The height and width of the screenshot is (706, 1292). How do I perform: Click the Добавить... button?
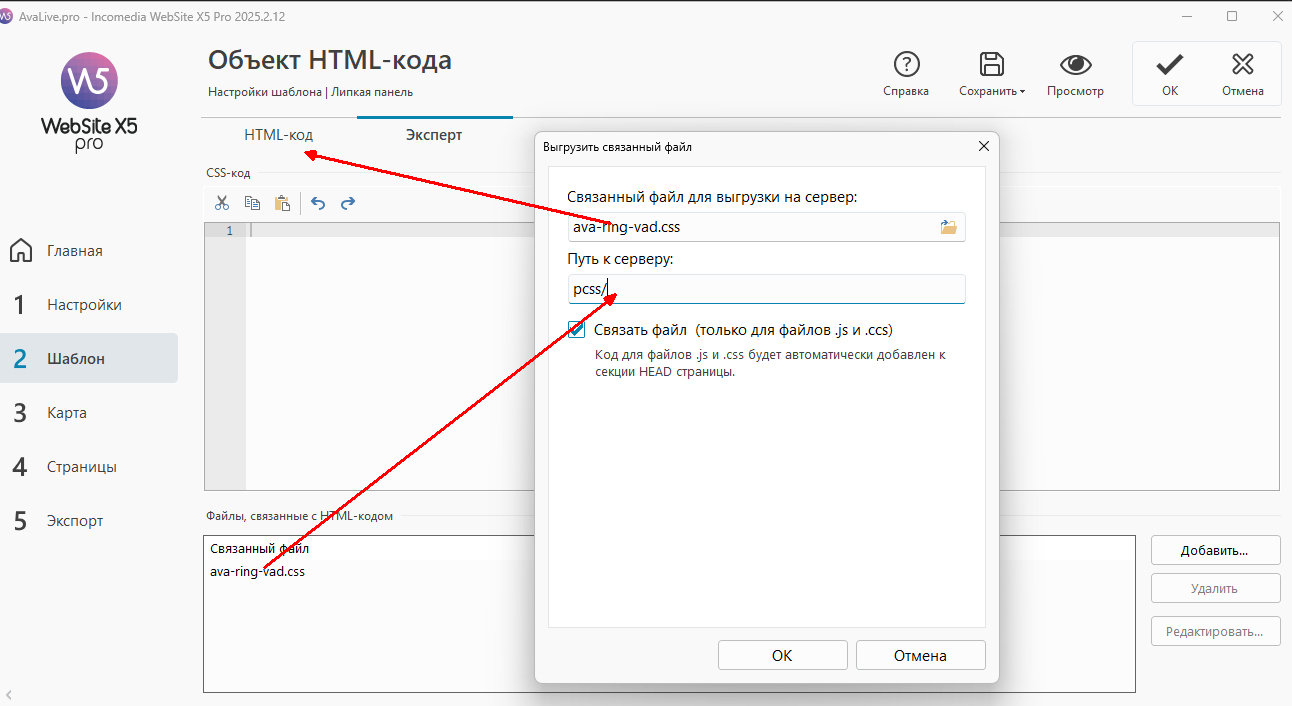coord(1215,550)
